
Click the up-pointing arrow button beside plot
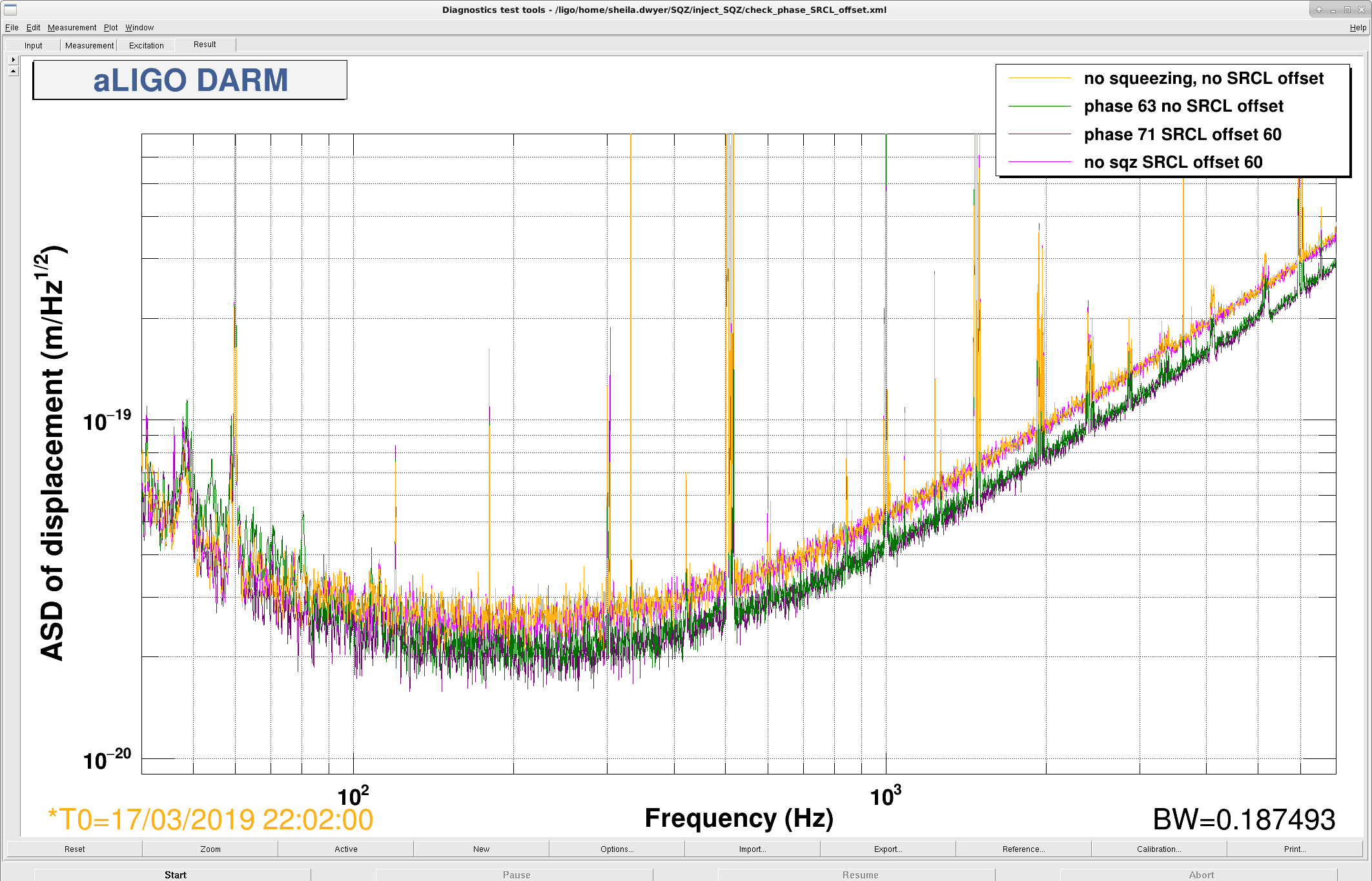[x=14, y=71]
